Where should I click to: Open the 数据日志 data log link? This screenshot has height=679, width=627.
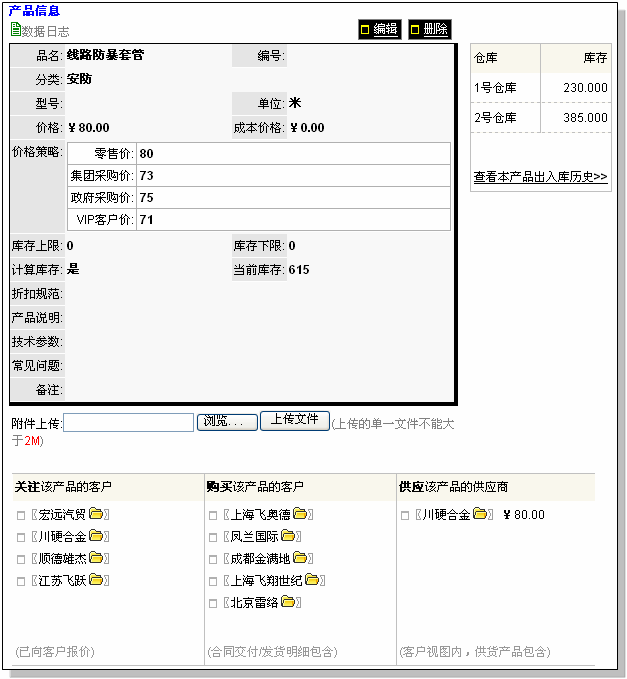coord(46,32)
